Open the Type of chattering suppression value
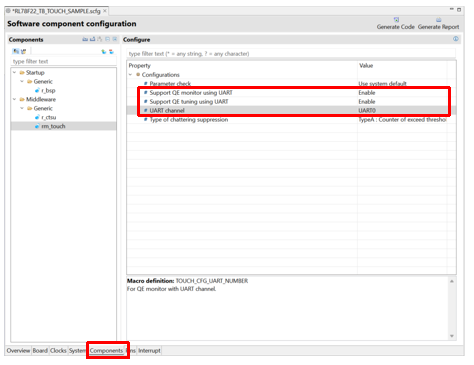 pyautogui.click(x=403, y=120)
